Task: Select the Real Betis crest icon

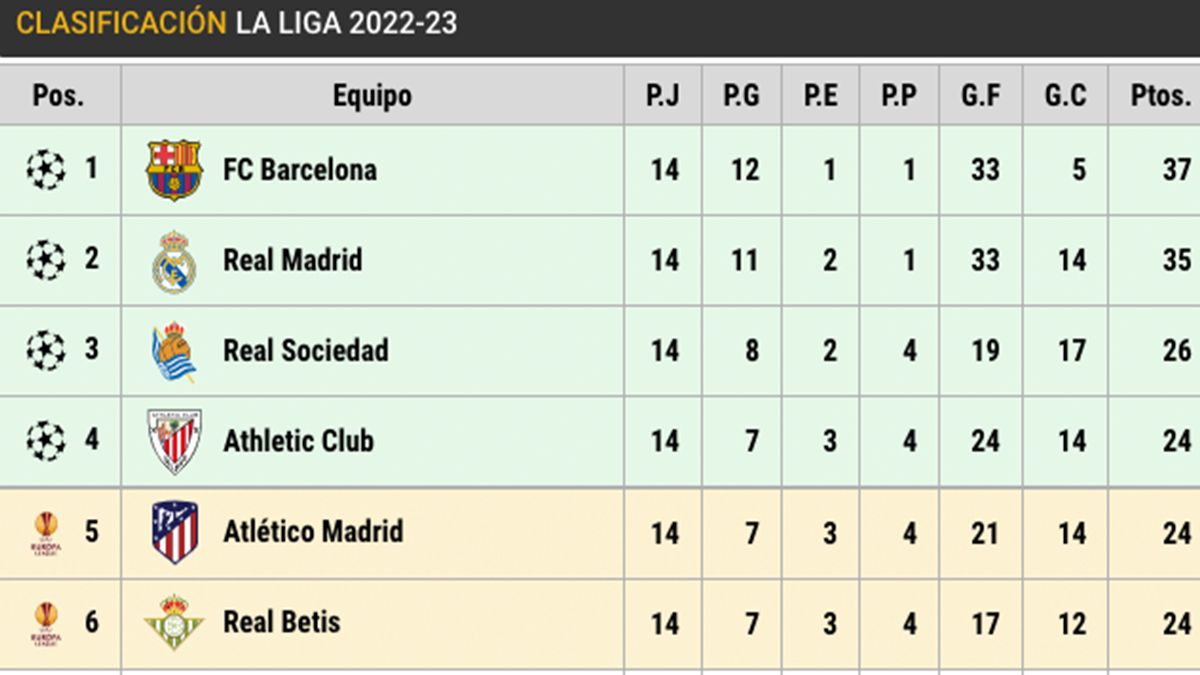Action: (174, 622)
